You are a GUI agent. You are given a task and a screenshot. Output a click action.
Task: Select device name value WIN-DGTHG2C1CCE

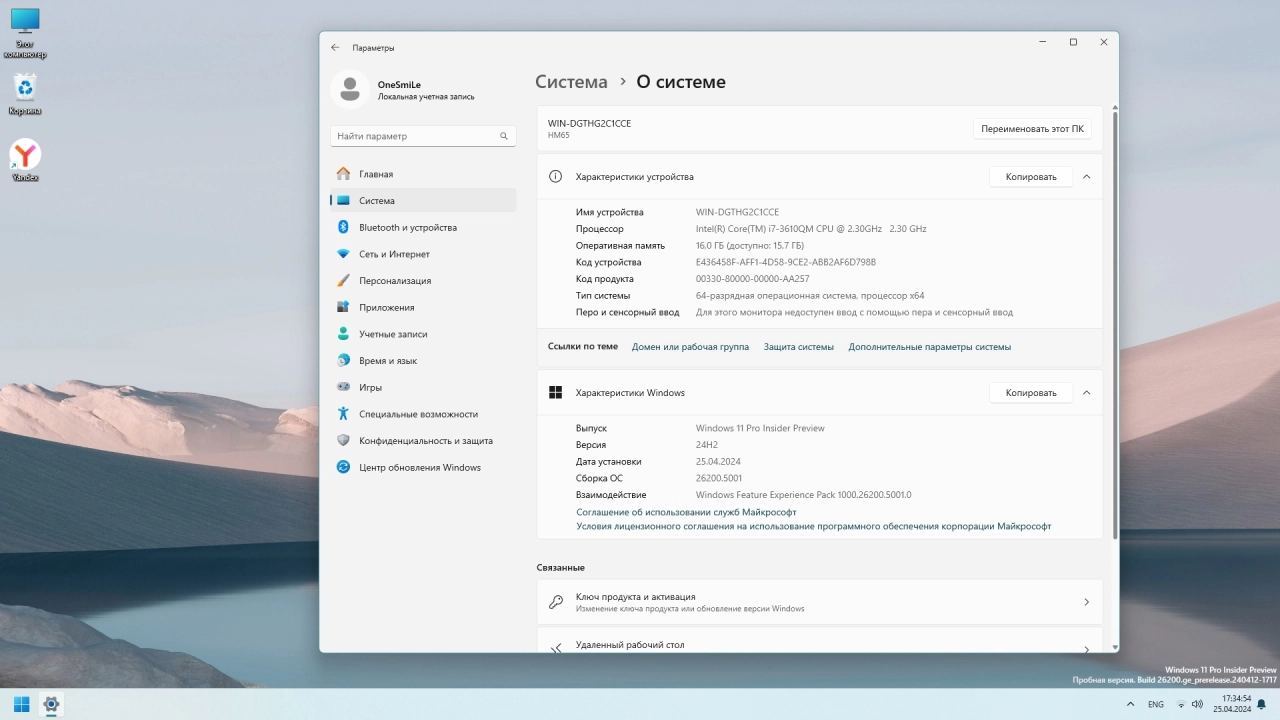click(737, 212)
